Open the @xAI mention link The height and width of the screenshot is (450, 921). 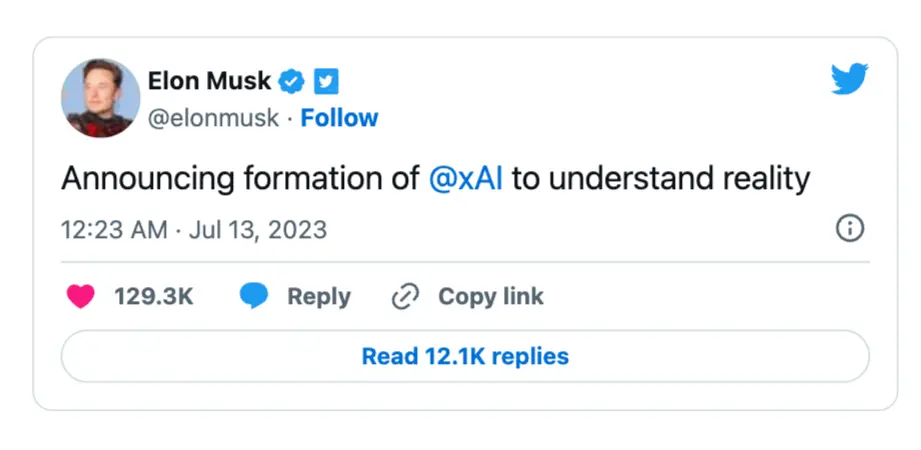point(466,179)
